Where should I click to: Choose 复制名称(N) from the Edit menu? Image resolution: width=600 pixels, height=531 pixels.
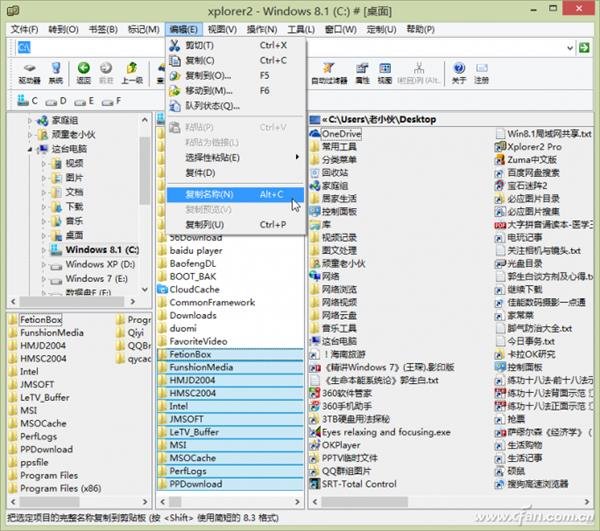tap(235, 194)
